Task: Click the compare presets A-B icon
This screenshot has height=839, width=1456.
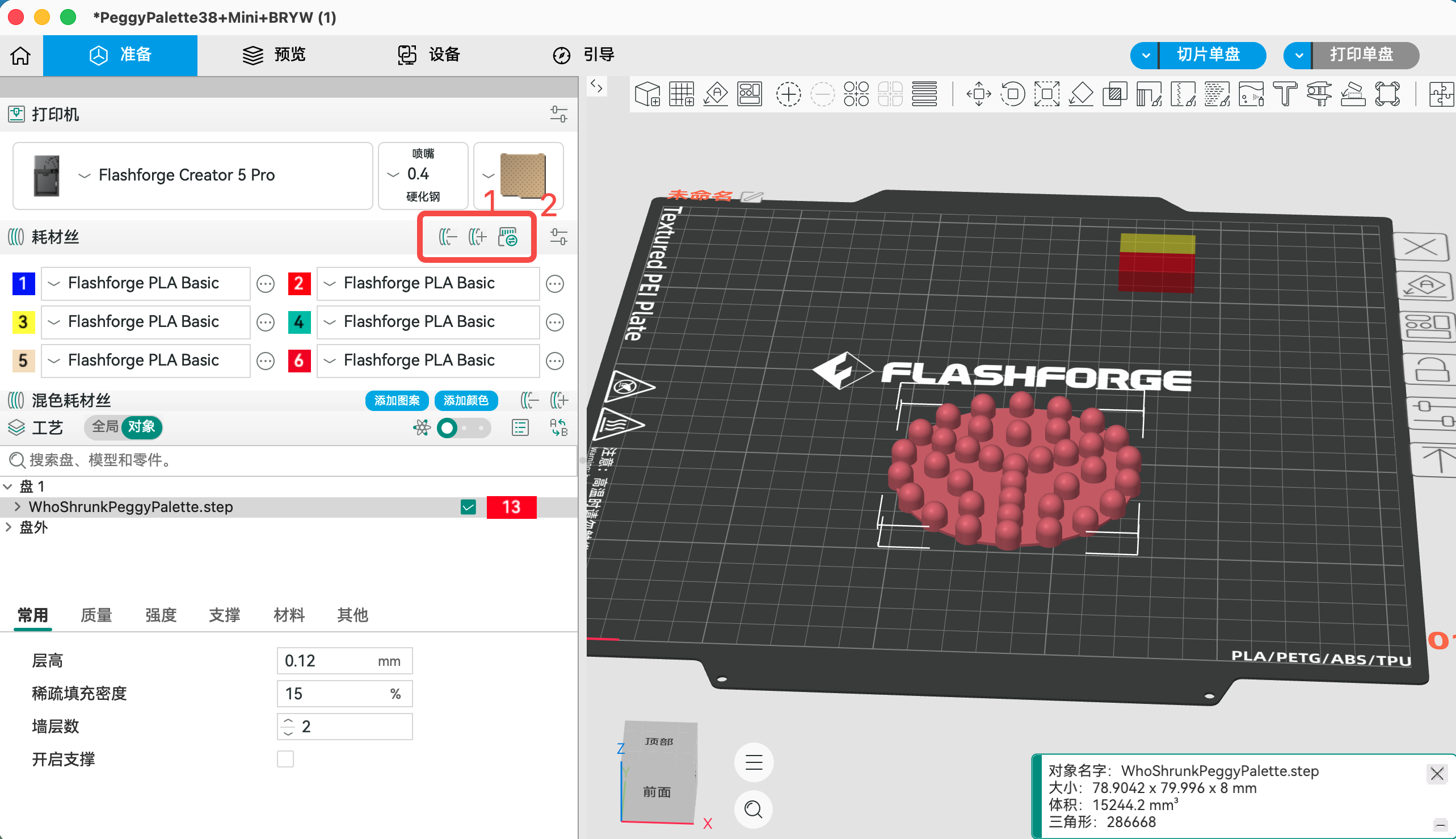Action: point(559,427)
